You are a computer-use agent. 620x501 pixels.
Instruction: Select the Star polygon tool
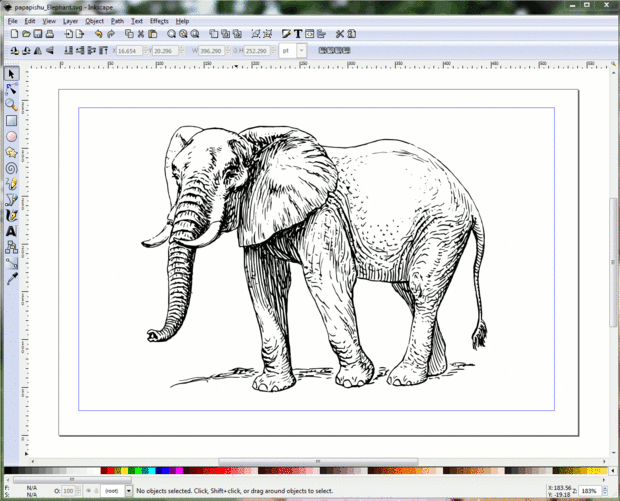click(x=11, y=152)
